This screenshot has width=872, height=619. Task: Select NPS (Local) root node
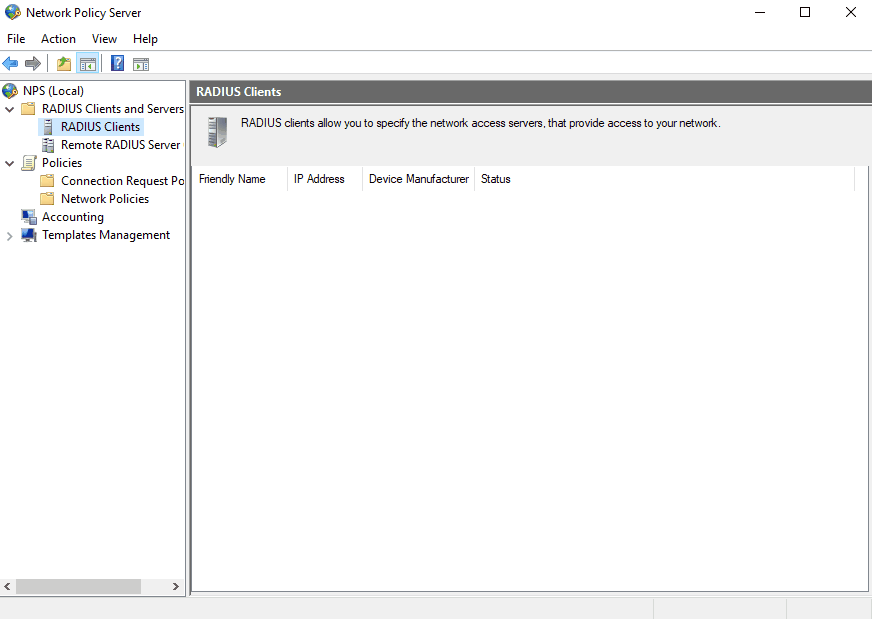(x=53, y=91)
